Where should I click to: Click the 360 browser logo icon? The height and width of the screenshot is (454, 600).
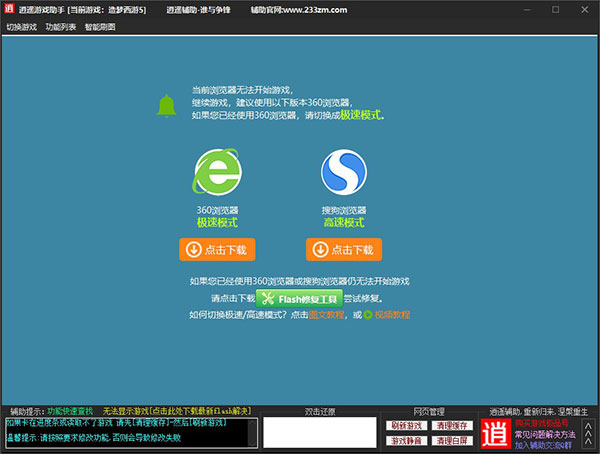tap(217, 174)
